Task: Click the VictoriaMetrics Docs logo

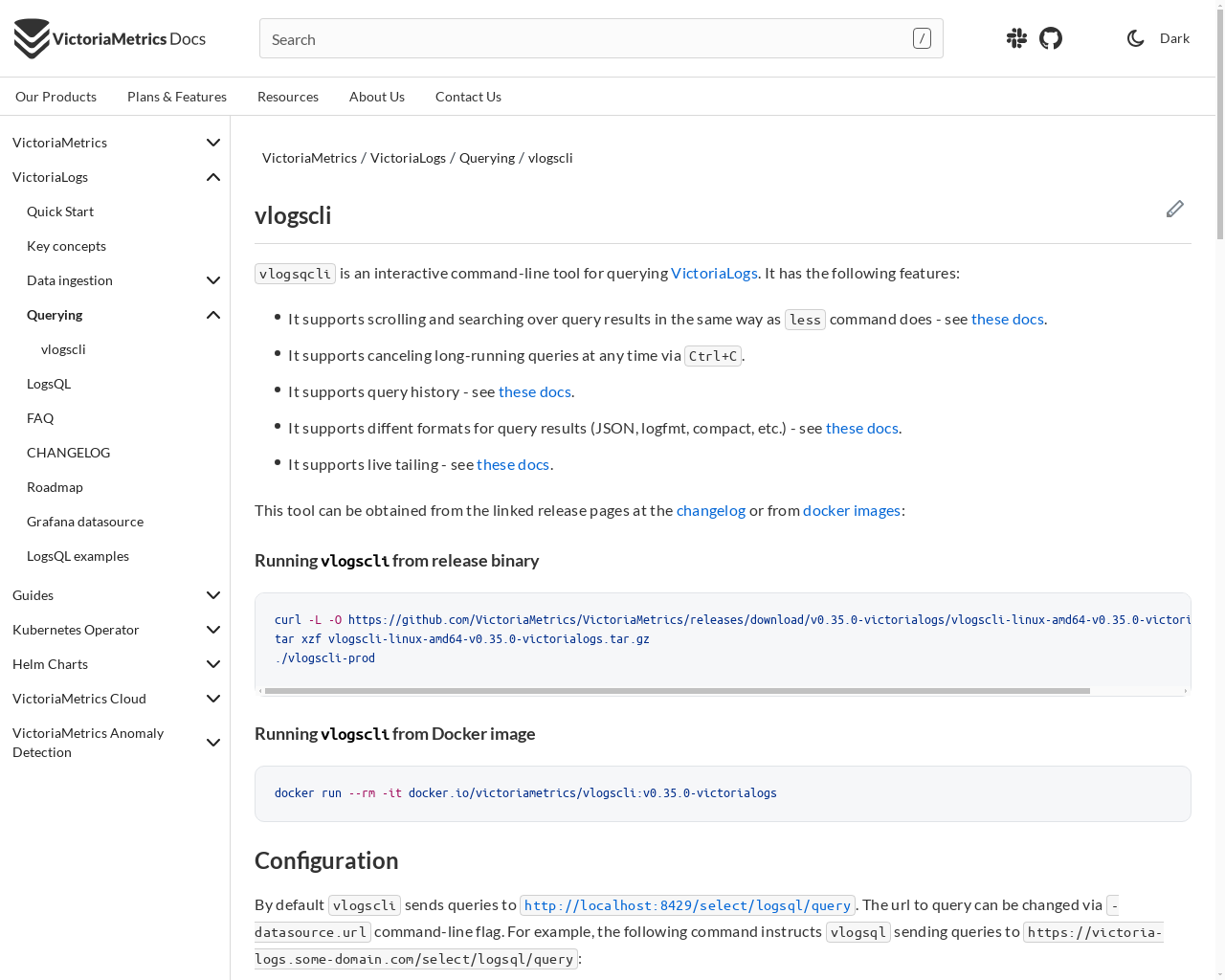Action: (x=110, y=38)
